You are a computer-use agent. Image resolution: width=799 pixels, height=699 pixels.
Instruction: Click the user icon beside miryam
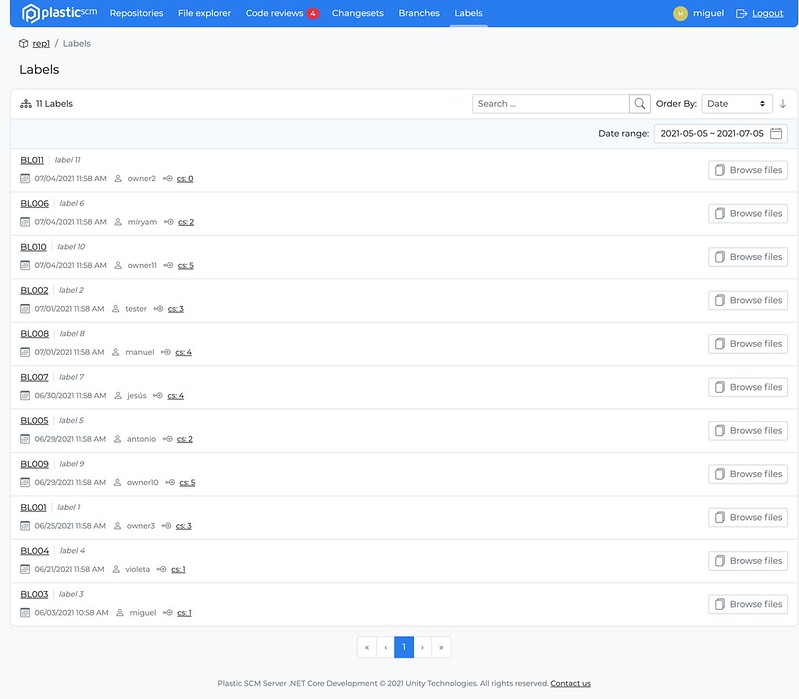point(118,222)
